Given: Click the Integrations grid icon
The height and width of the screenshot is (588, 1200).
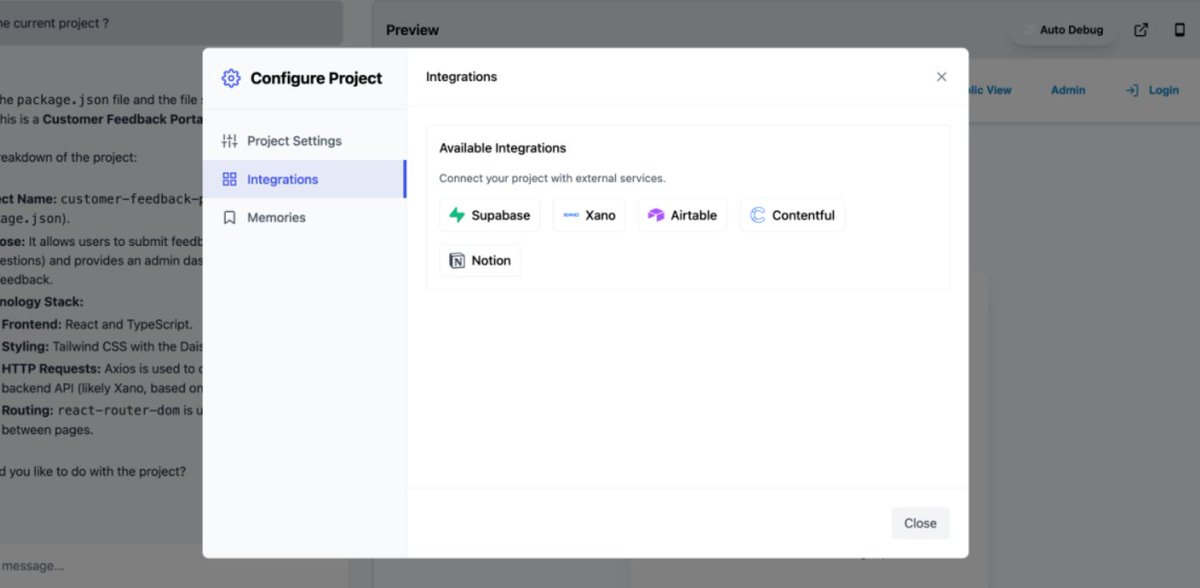Looking at the screenshot, I should tap(229, 179).
